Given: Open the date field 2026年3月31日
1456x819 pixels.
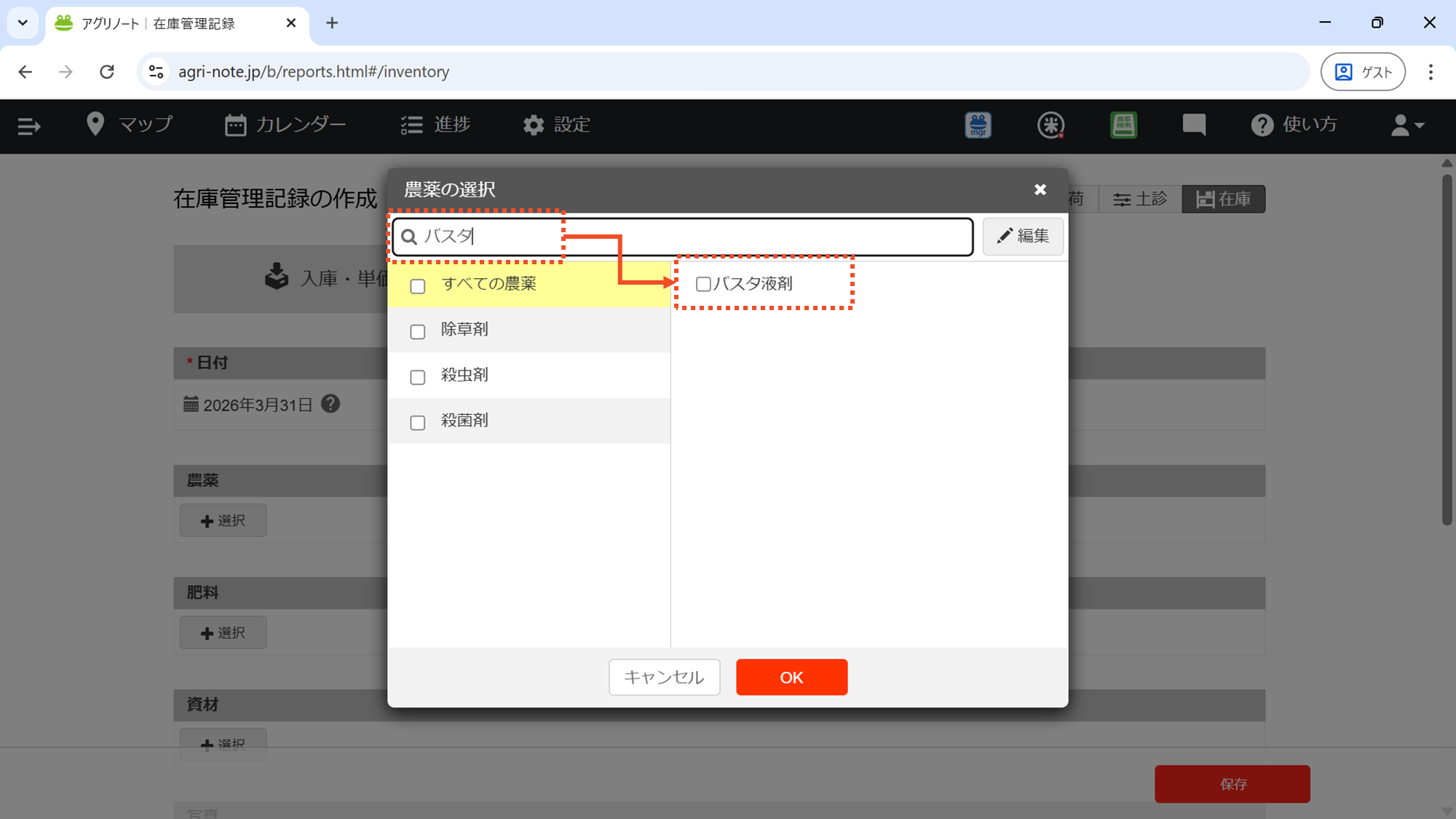Looking at the screenshot, I should [x=248, y=405].
